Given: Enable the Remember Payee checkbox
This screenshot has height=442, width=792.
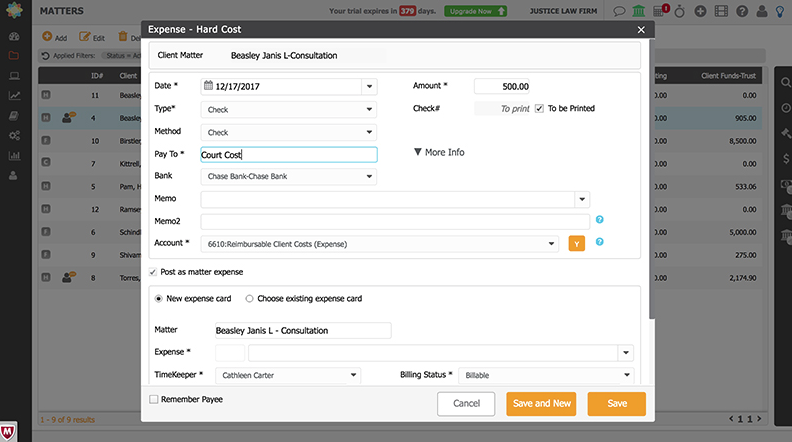Looking at the screenshot, I should 154,399.
